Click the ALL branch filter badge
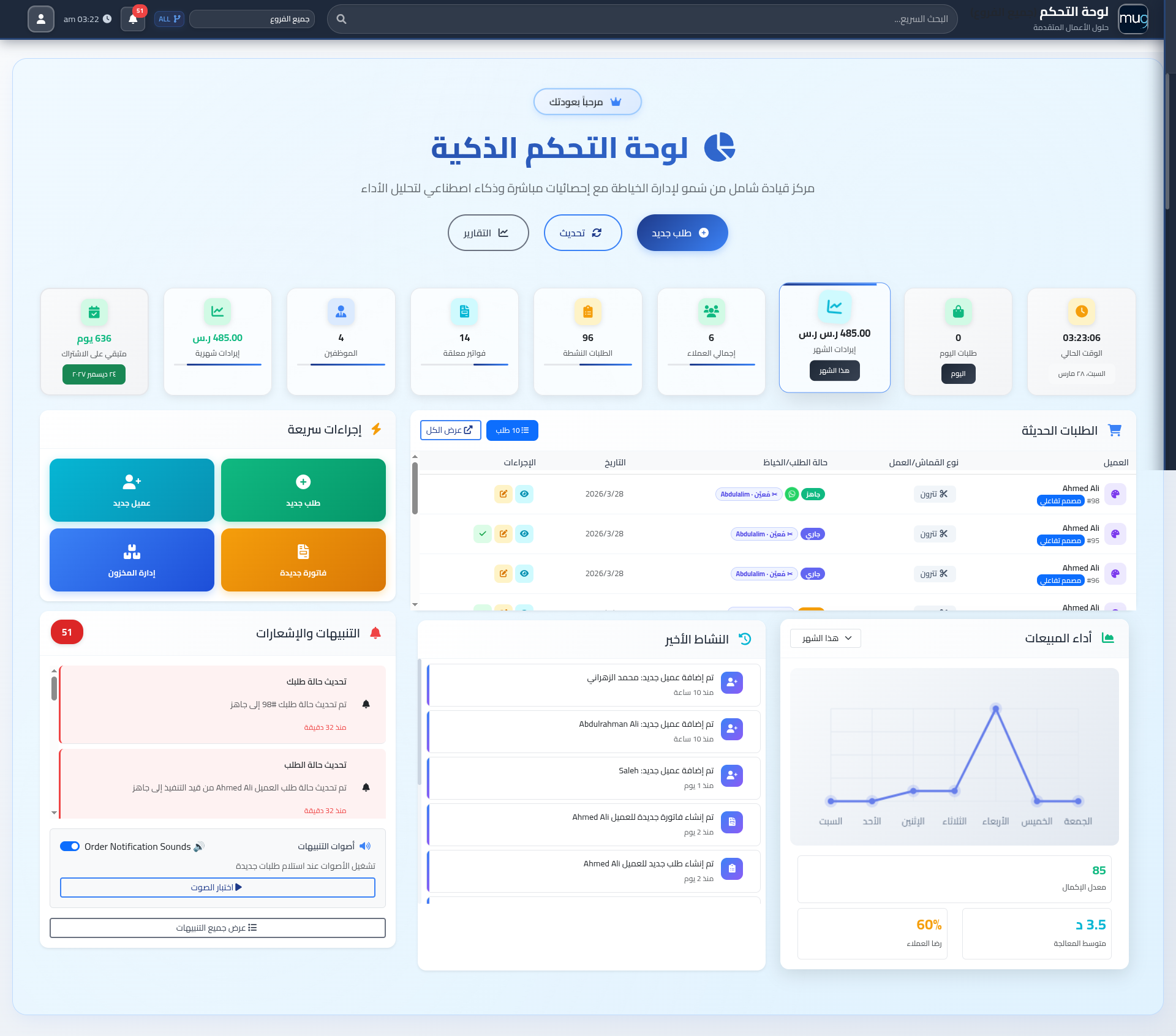This screenshot has width=1176, height=1036. (x=169, y=19)
